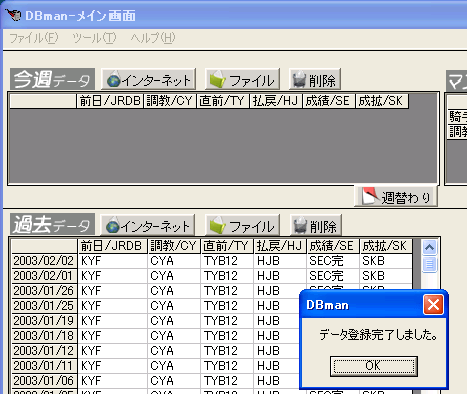Click CYA cell in 2003/02/02 row
Viewport: 467px width, 394px height.
click(x=174, y=261)
